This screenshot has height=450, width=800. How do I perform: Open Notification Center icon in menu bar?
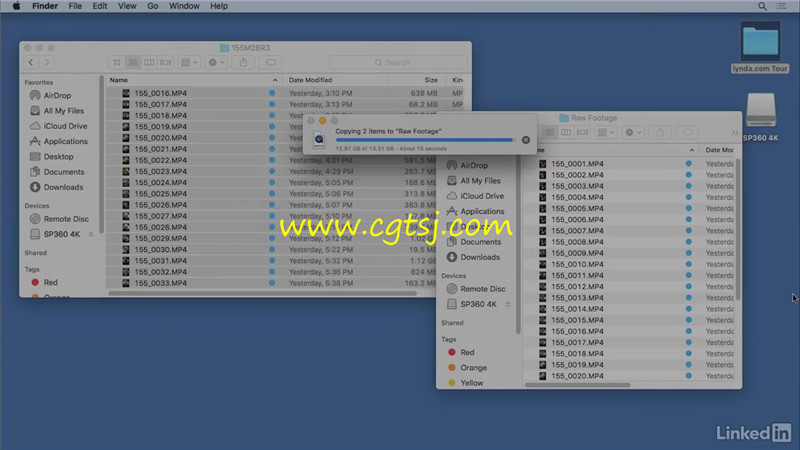tap(781, 6)
